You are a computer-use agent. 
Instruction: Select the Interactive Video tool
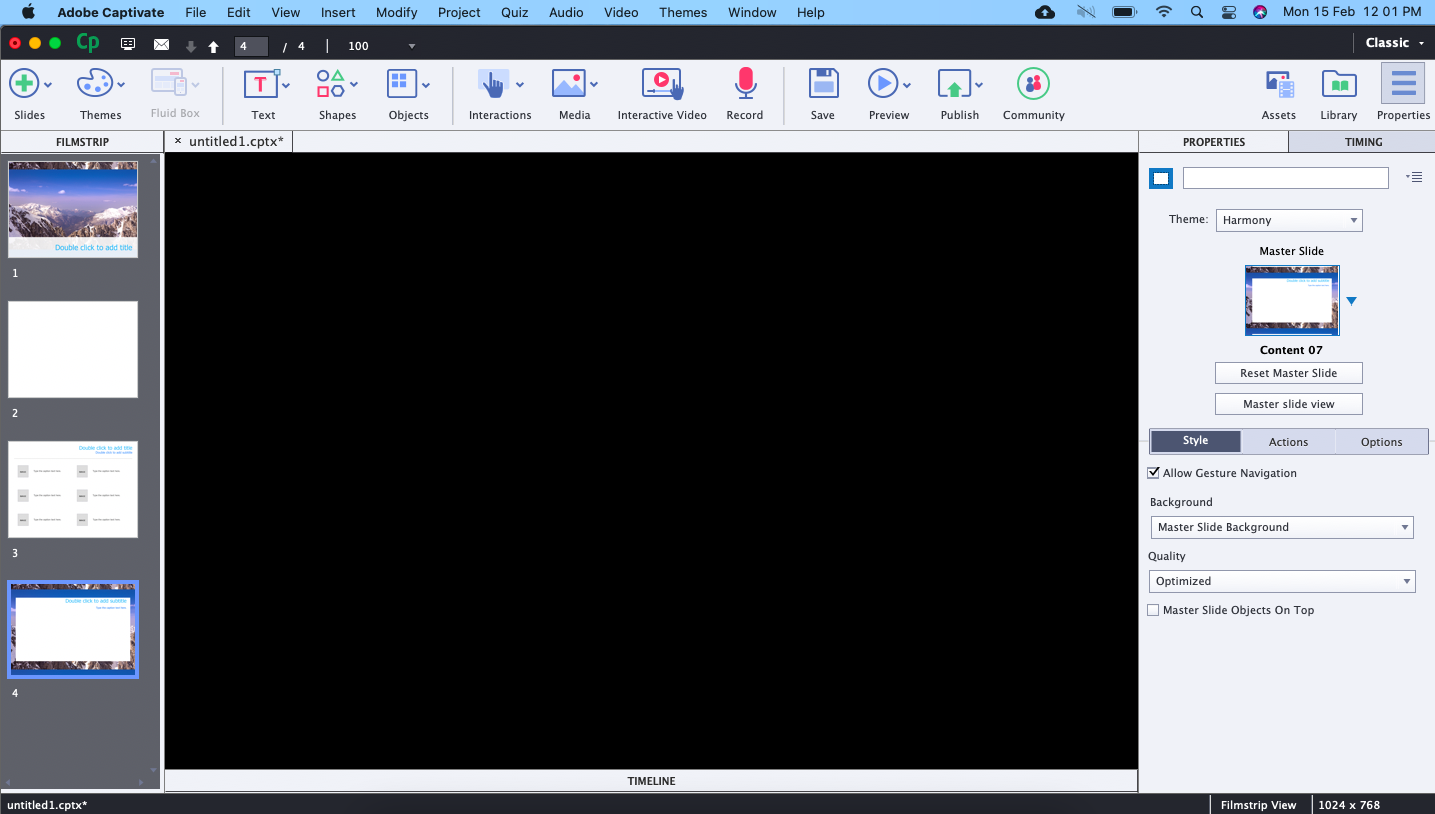[x=661, y=94]
